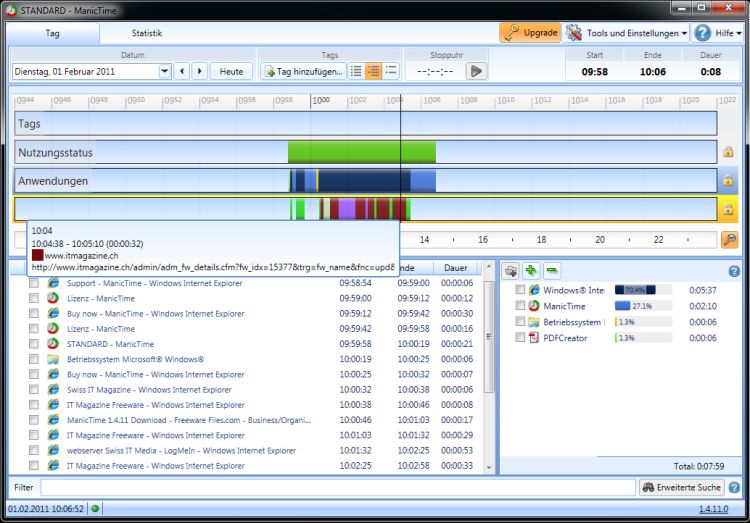750x523 pixels.
Task: Check the box for 'Swiss IT Magazine' row
Action: [34, 390]
